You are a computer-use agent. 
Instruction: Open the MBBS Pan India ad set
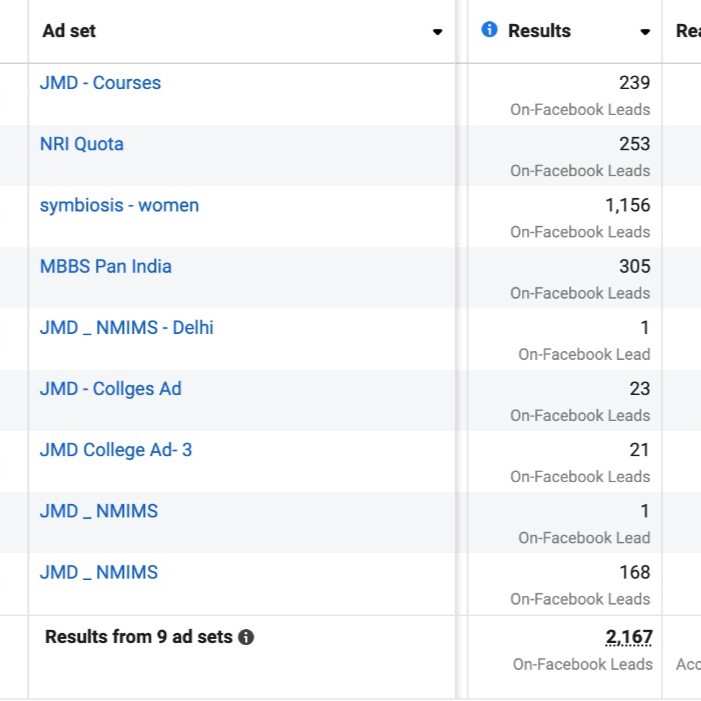pyautogui.click(x=106, y=266)
